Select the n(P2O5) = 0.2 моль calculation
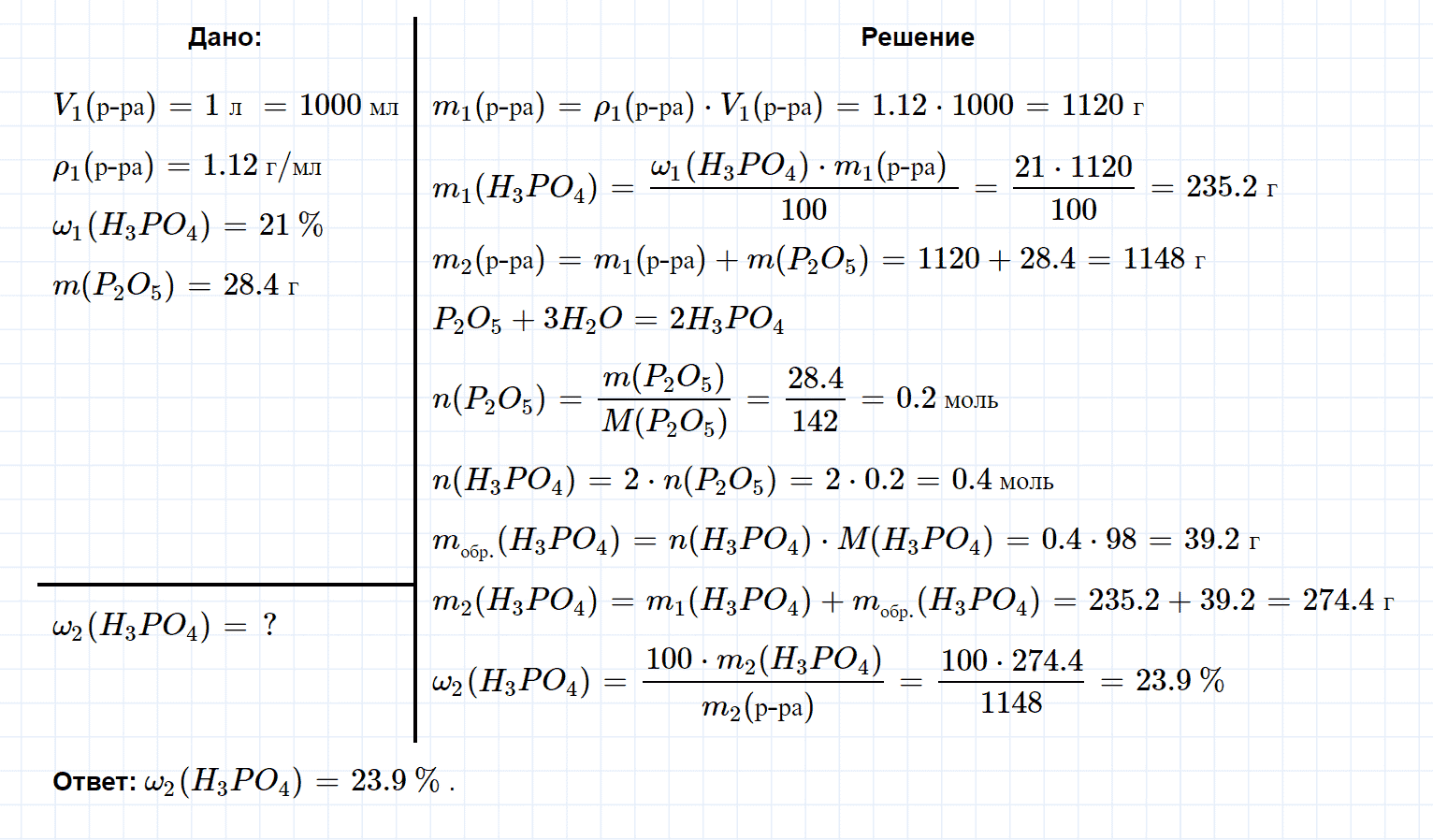1433x840 pixels. click(x=716, y=399)
